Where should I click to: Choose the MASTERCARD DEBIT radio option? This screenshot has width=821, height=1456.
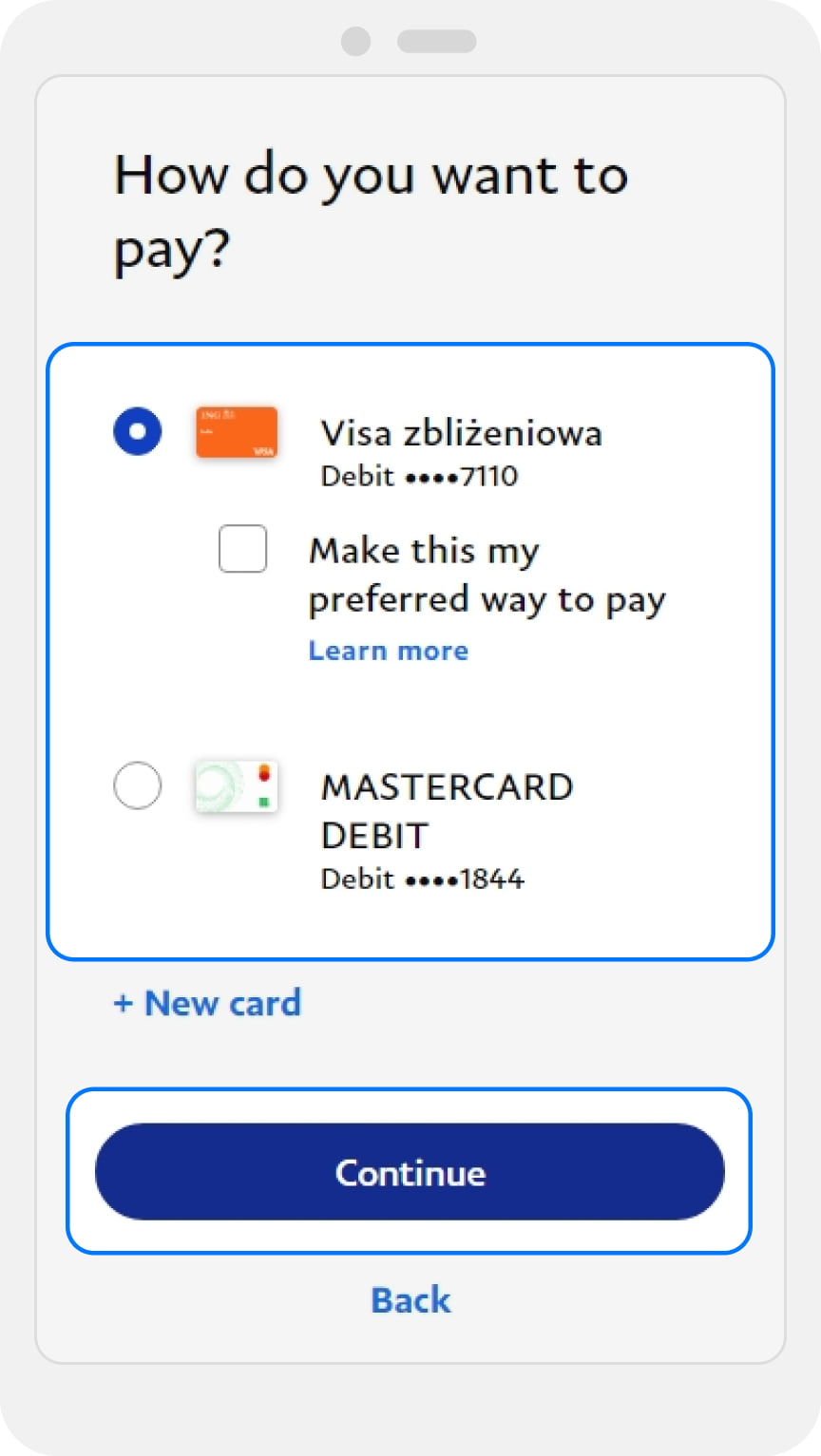click(x=137, y=785)
